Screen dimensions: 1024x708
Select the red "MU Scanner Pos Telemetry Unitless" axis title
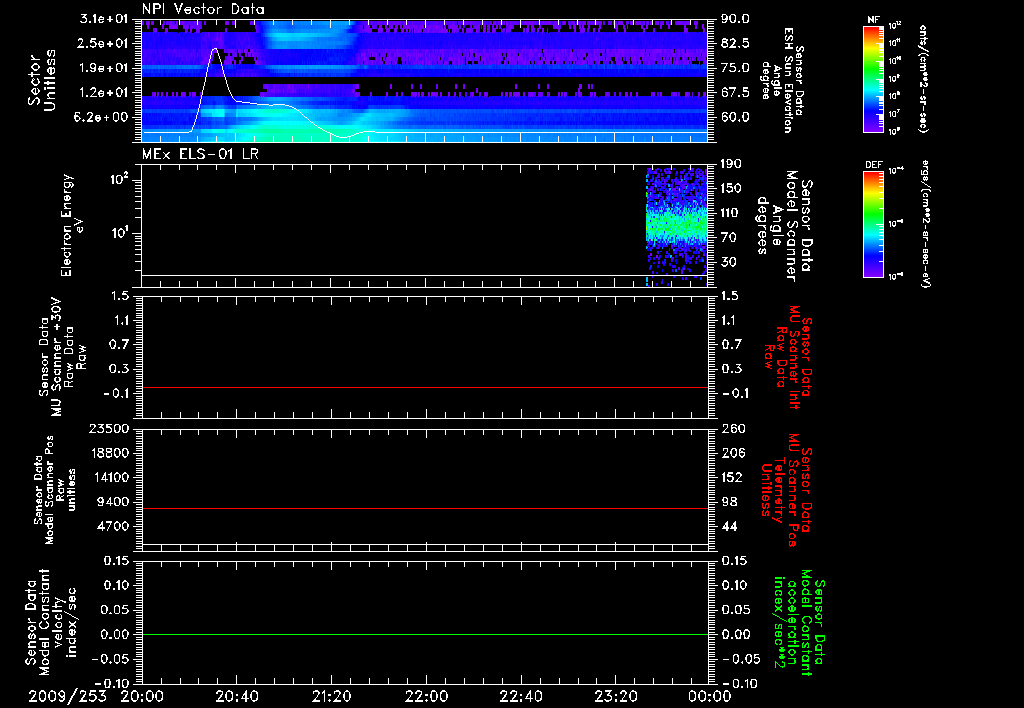[x=786, y=490]
